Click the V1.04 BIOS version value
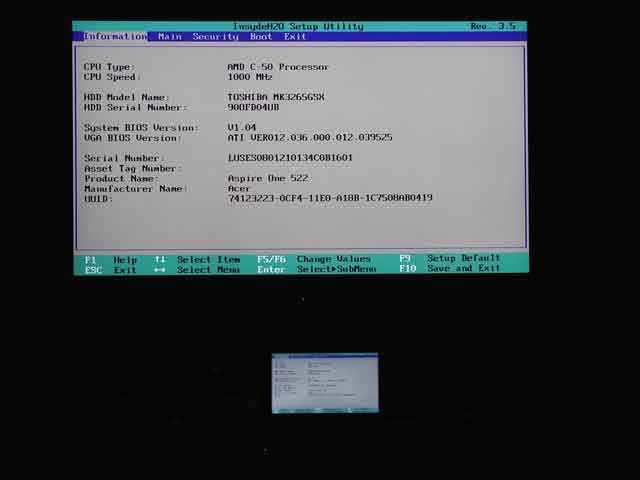Screen dimensions: 640x480 [242, 128]
